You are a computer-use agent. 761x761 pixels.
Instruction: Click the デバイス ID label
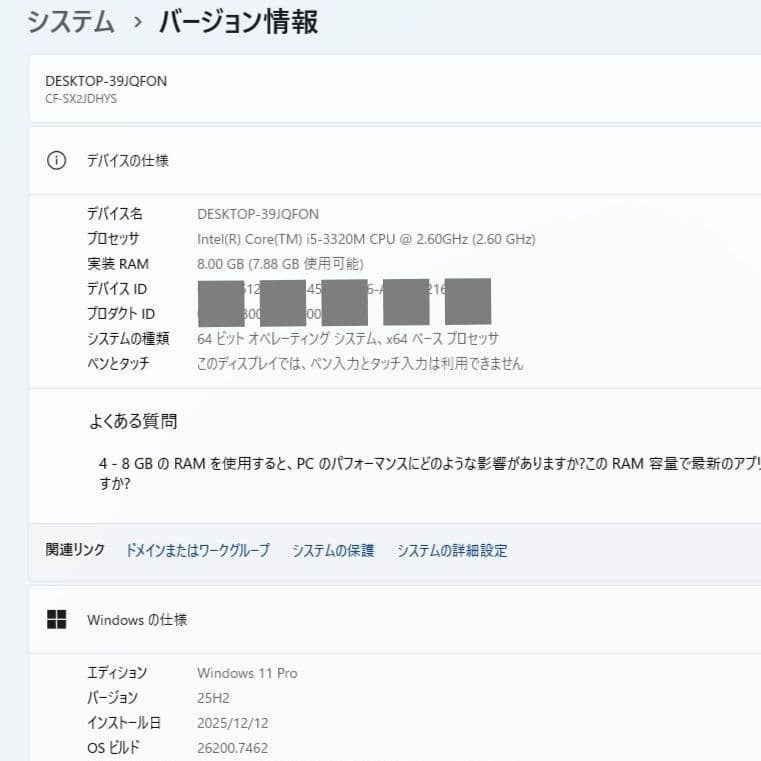tap(117, 289)
